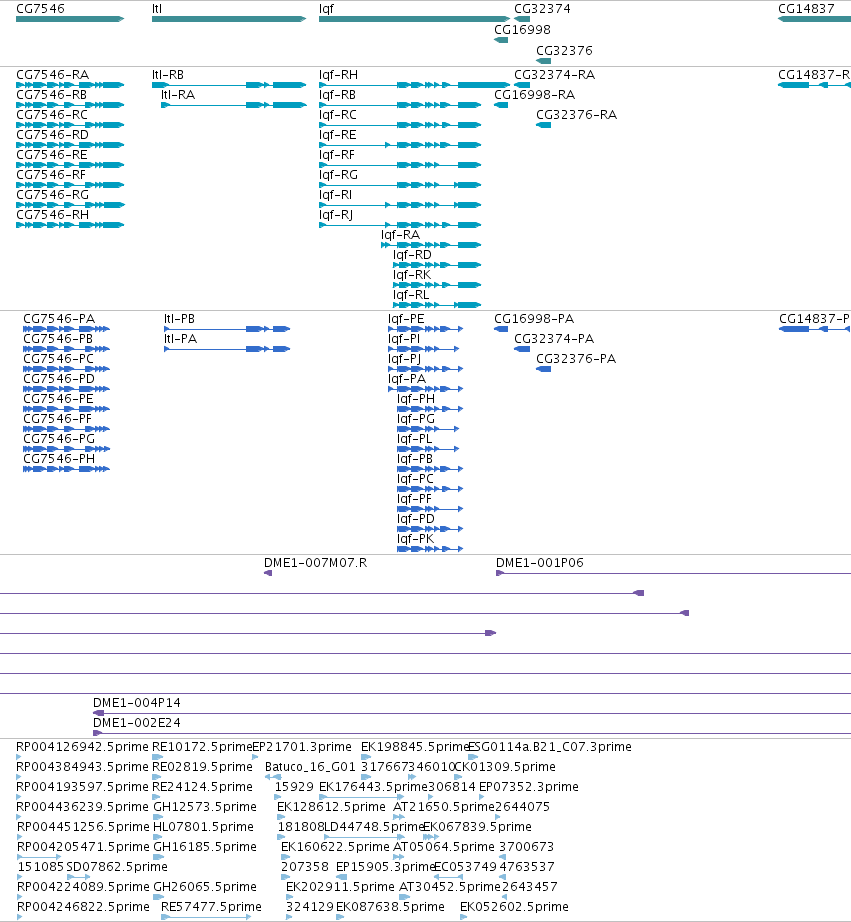Select EST RE57477.5prime label
This screenshot has width=851, height=922.
pos(211,907)
